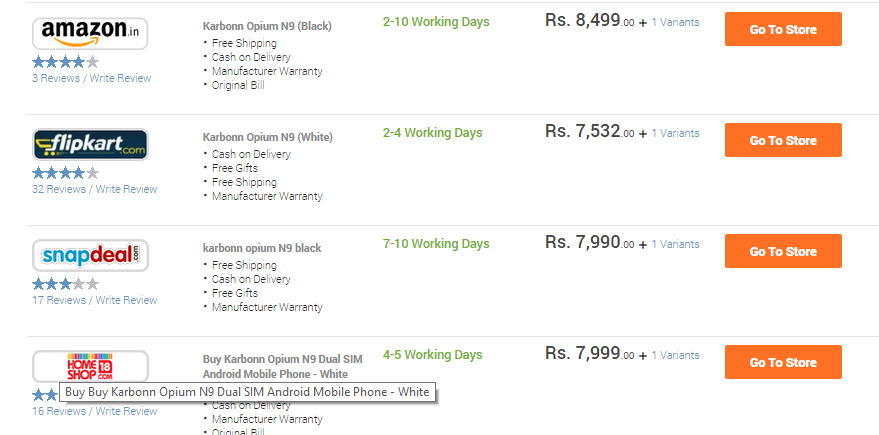
Task: Click the Flipkart.com store logo
Action: 90,145
